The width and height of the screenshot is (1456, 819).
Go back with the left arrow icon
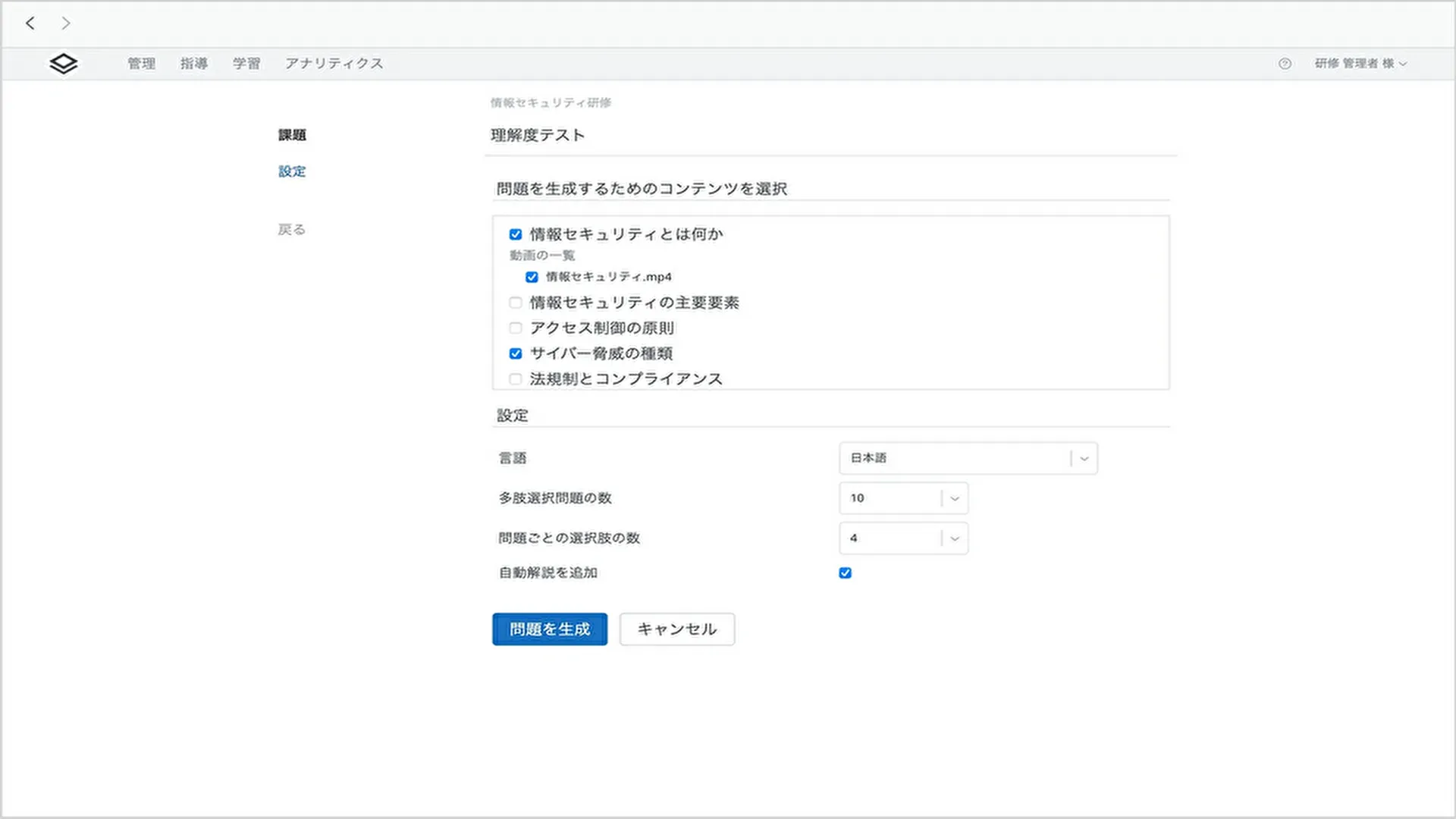[x=30, y=24]
